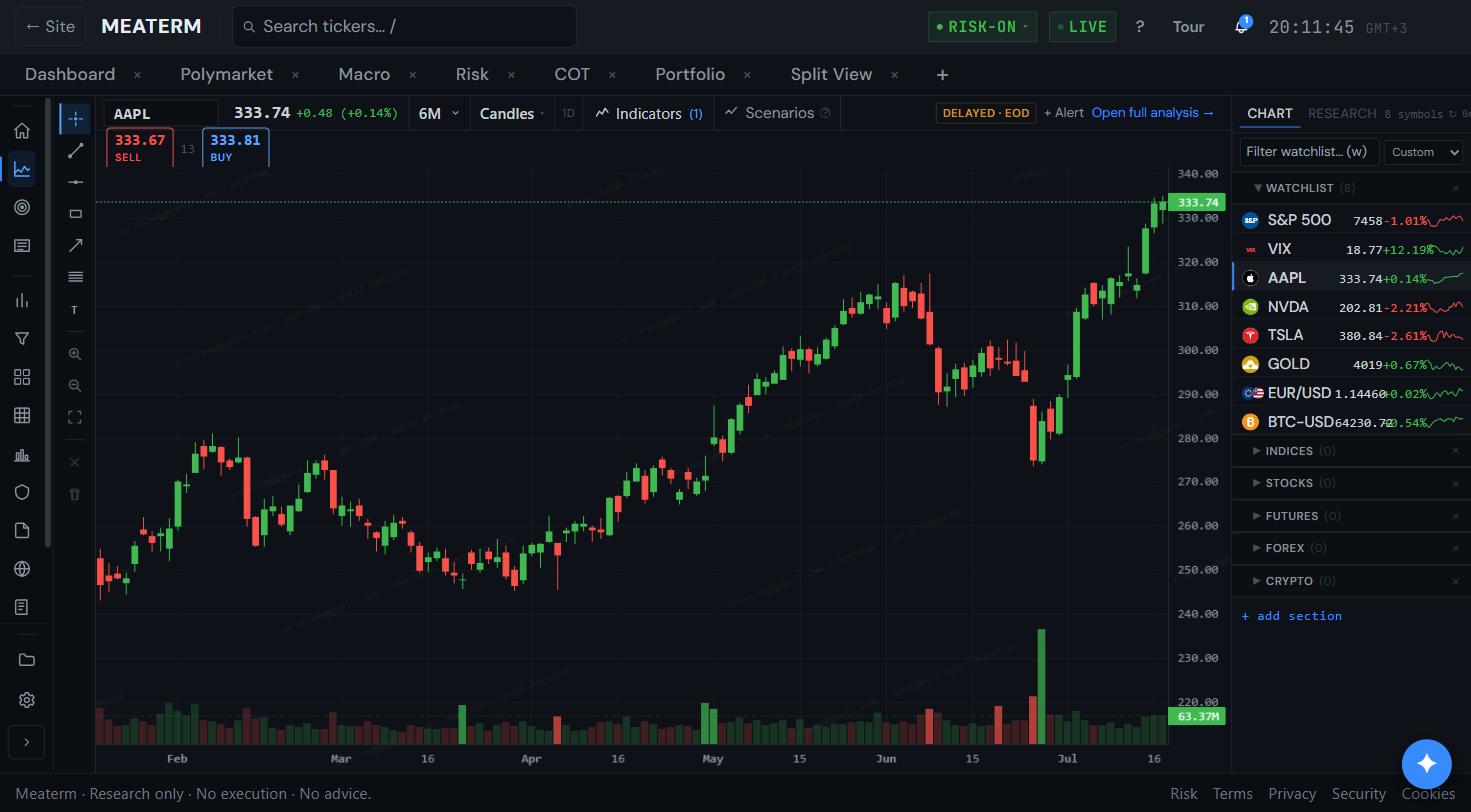The width and height of the screenshot is (1471, 812).
Task: Open the news sidebar icon
Action: 22,246
